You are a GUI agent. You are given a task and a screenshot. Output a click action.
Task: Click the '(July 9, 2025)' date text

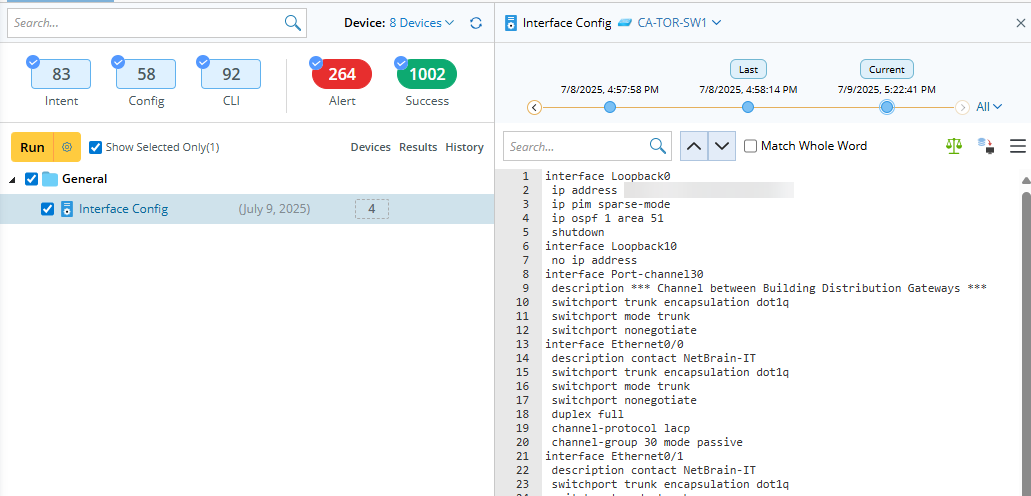click(x=274, y=209)
